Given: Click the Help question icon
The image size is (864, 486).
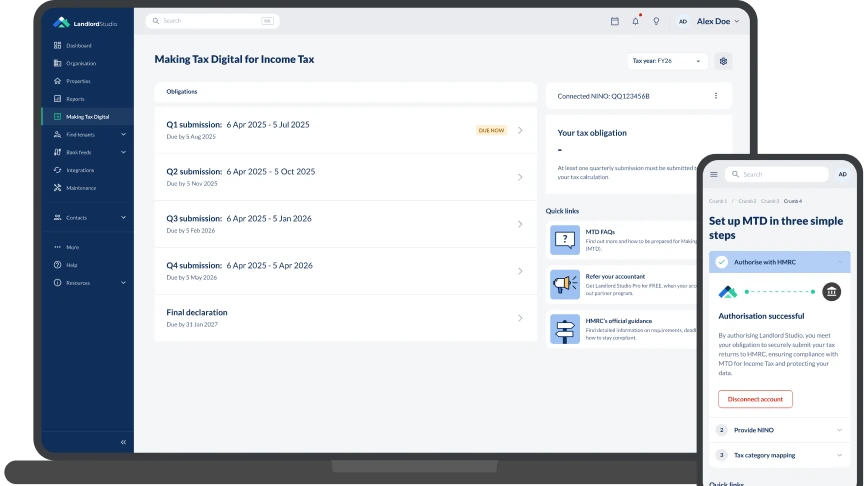Looking at the screenshot, I should [x=57, y=265].
